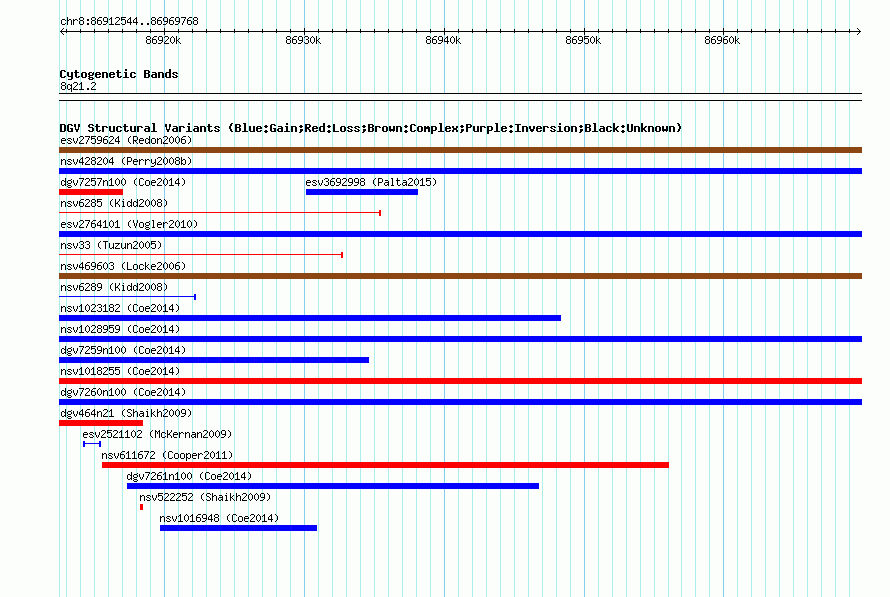890x597 pixels.
Task: Open dgv7259n100 (Coe2014) variant label
Action: coord(123,350)
